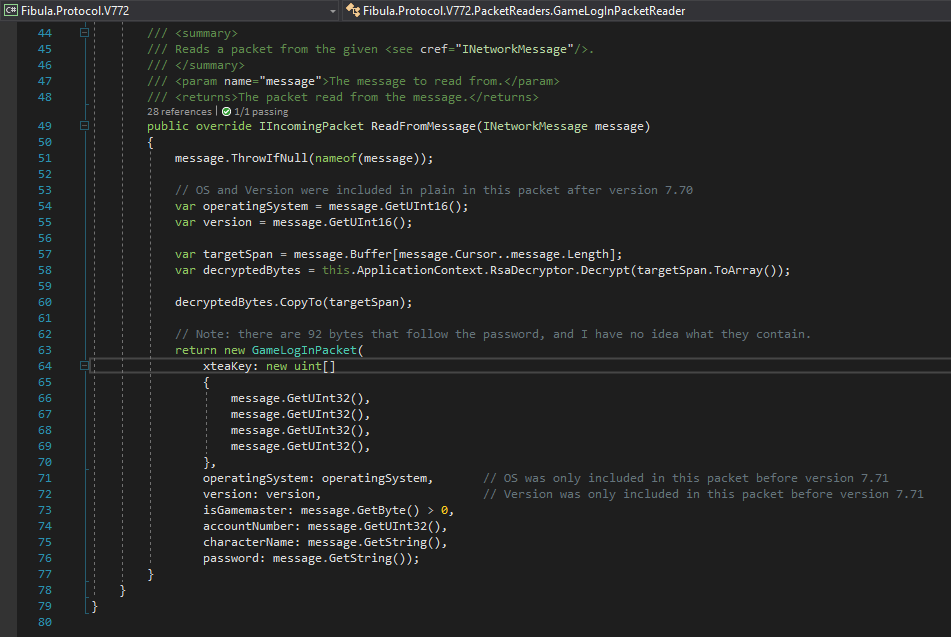Screen dimensions: 951x637
Task: Click RsaDecryptor on line 58
Action: pos(531,270)
